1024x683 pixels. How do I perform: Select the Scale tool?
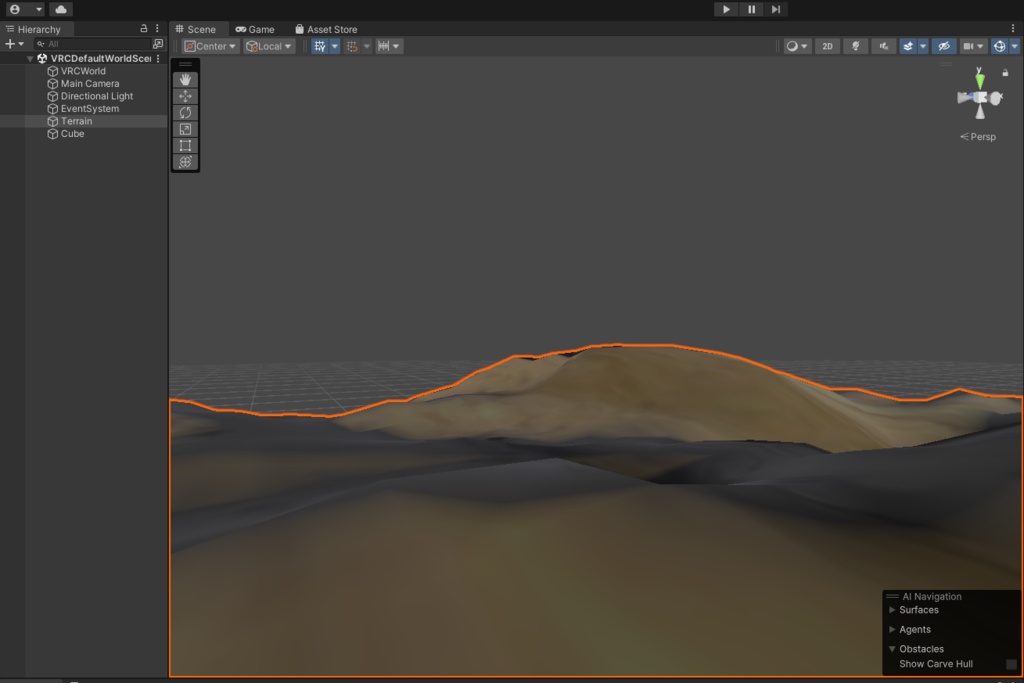pos(185,129)
